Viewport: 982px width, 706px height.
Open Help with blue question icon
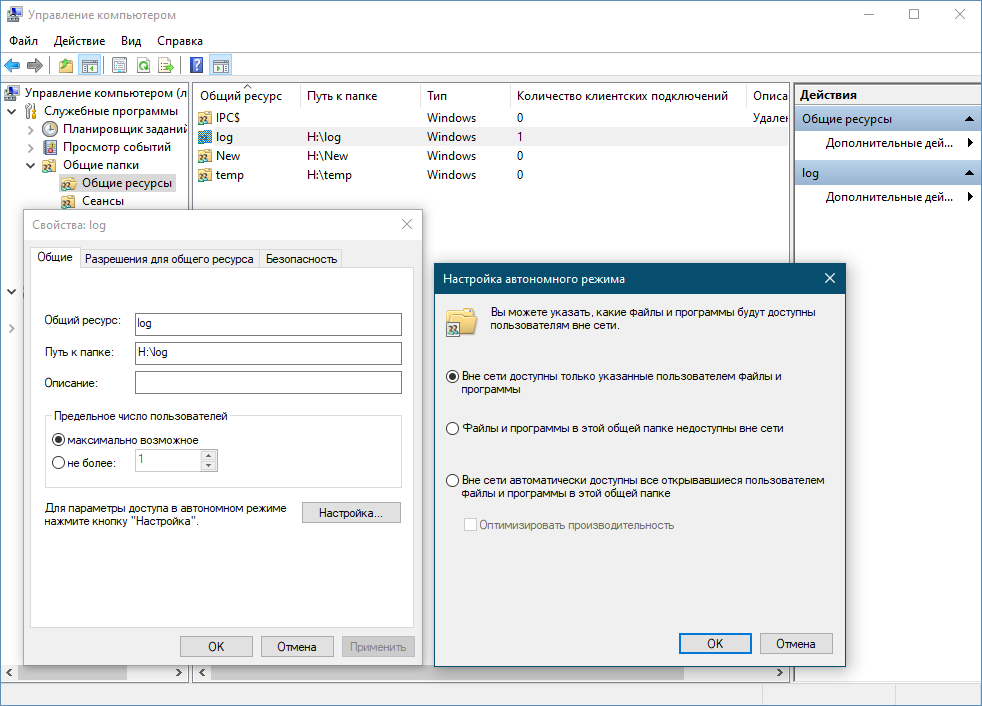(197, 66)
